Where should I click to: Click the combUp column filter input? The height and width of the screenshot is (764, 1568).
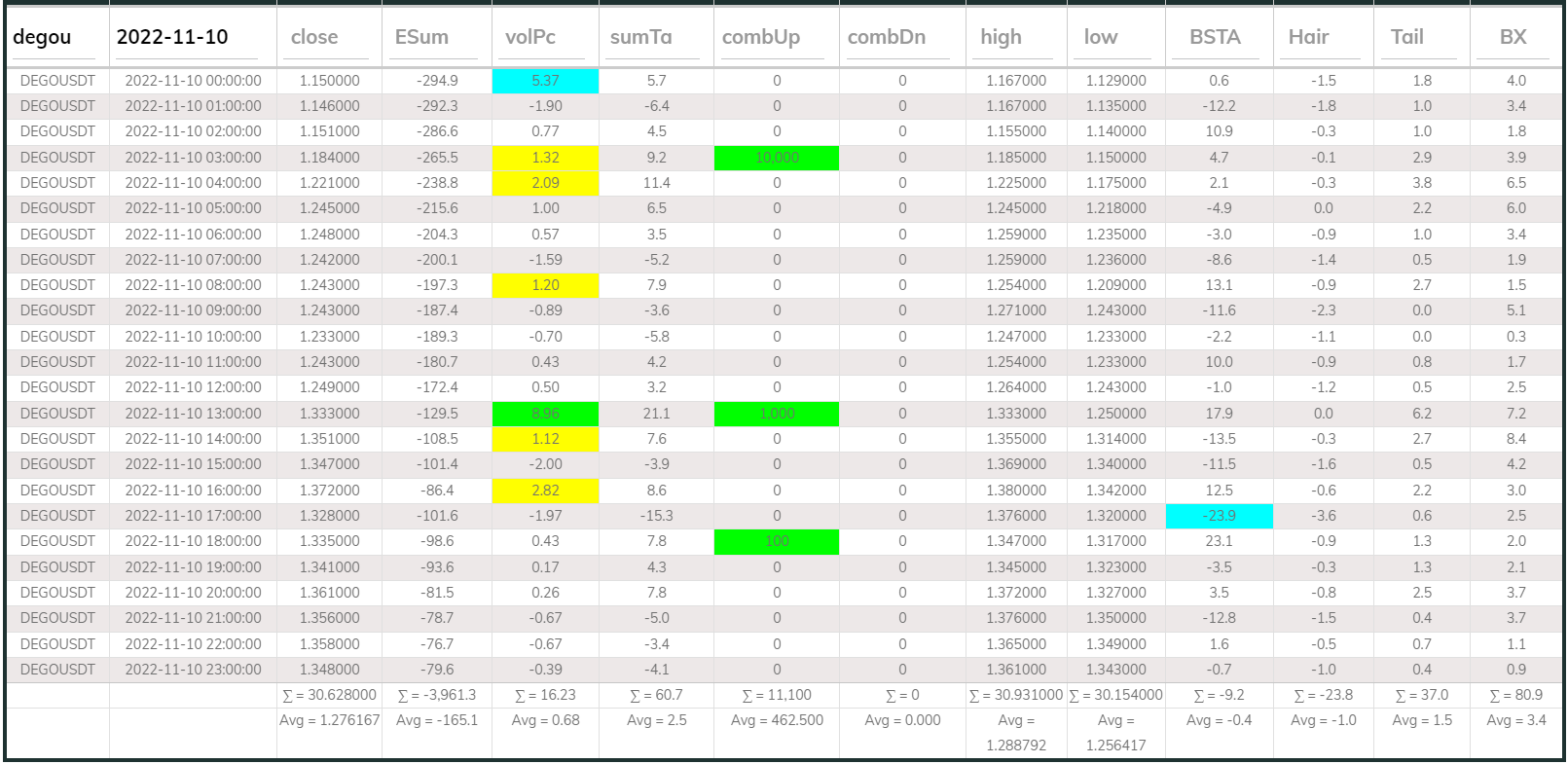click(776, 37)
